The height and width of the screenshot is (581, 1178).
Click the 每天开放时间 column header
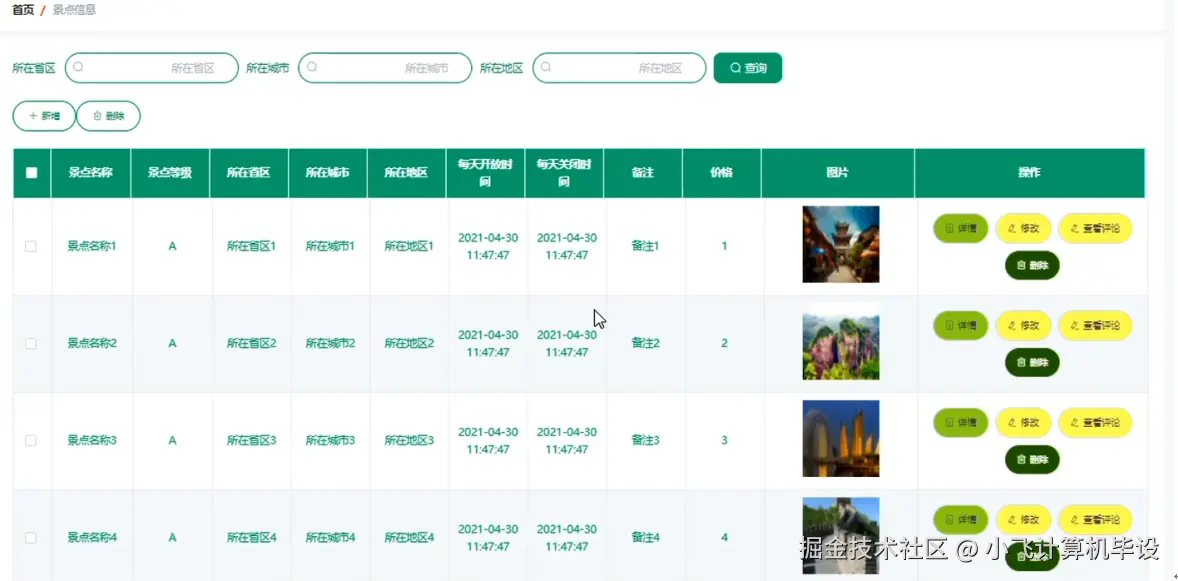click(485, 173)
